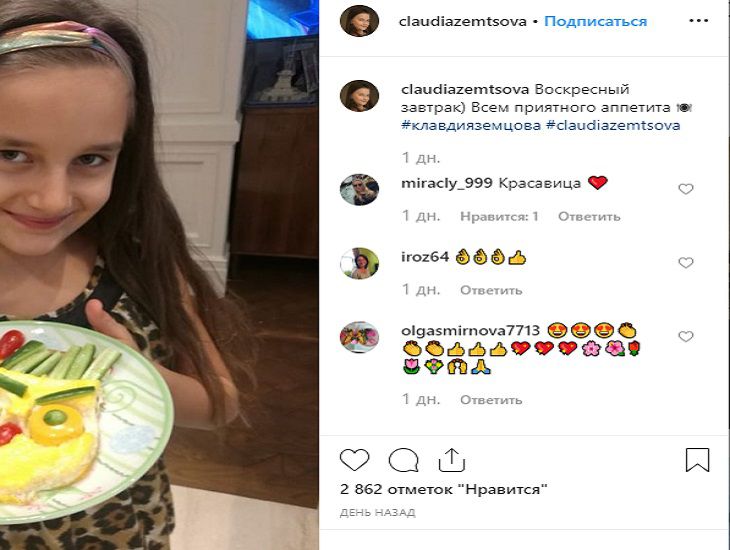Reply to olgasmirnova7713's comment via Ответить

(x=491, y=400)
